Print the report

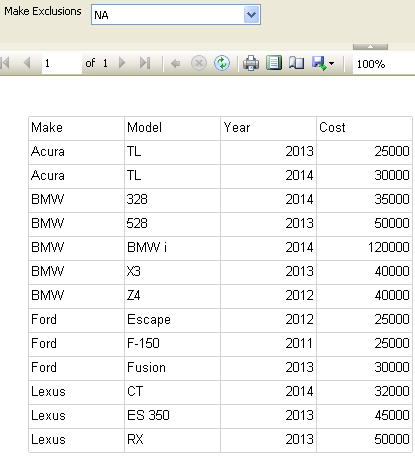coord(251,63)
